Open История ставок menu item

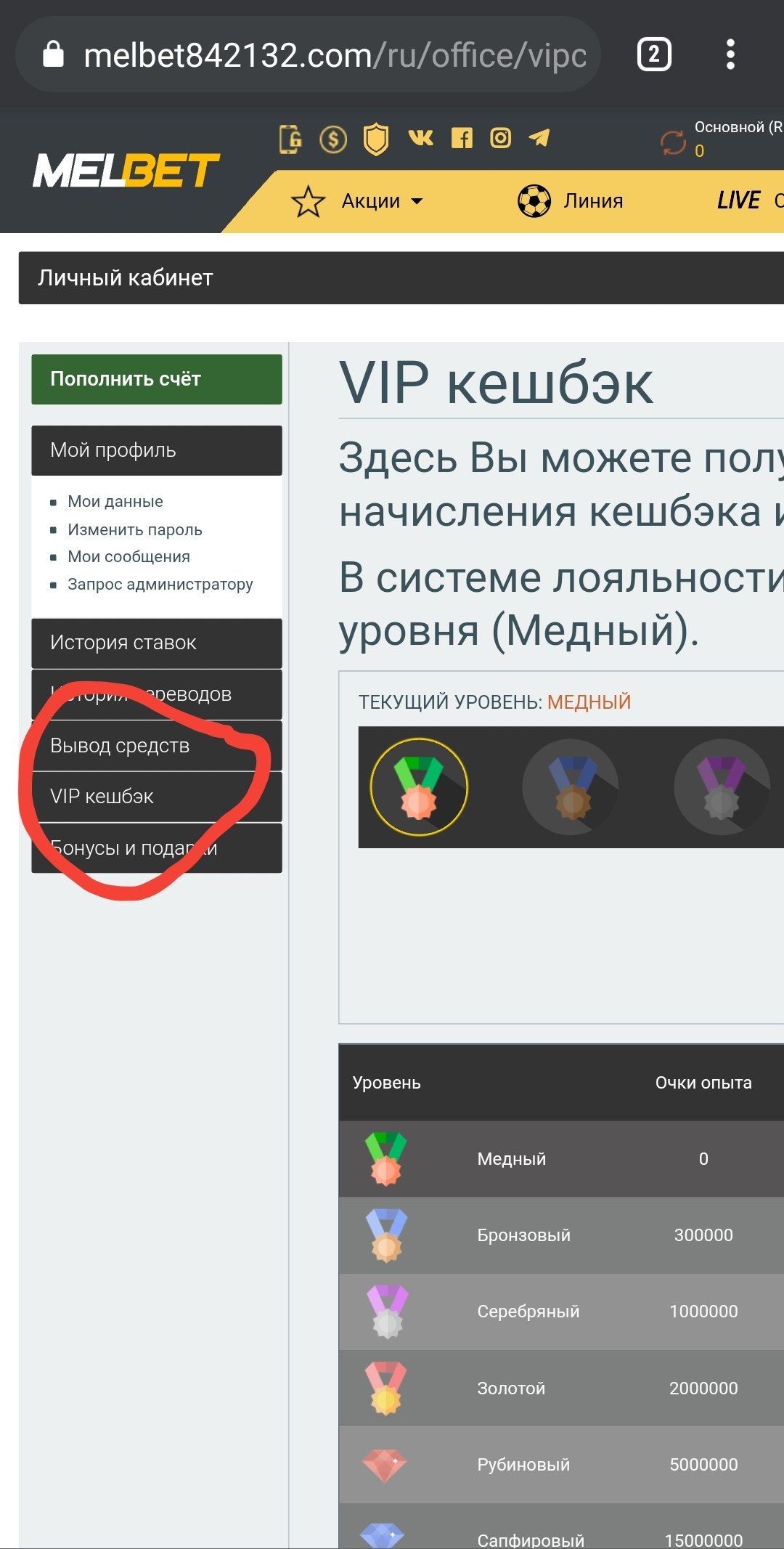[157, 643]
